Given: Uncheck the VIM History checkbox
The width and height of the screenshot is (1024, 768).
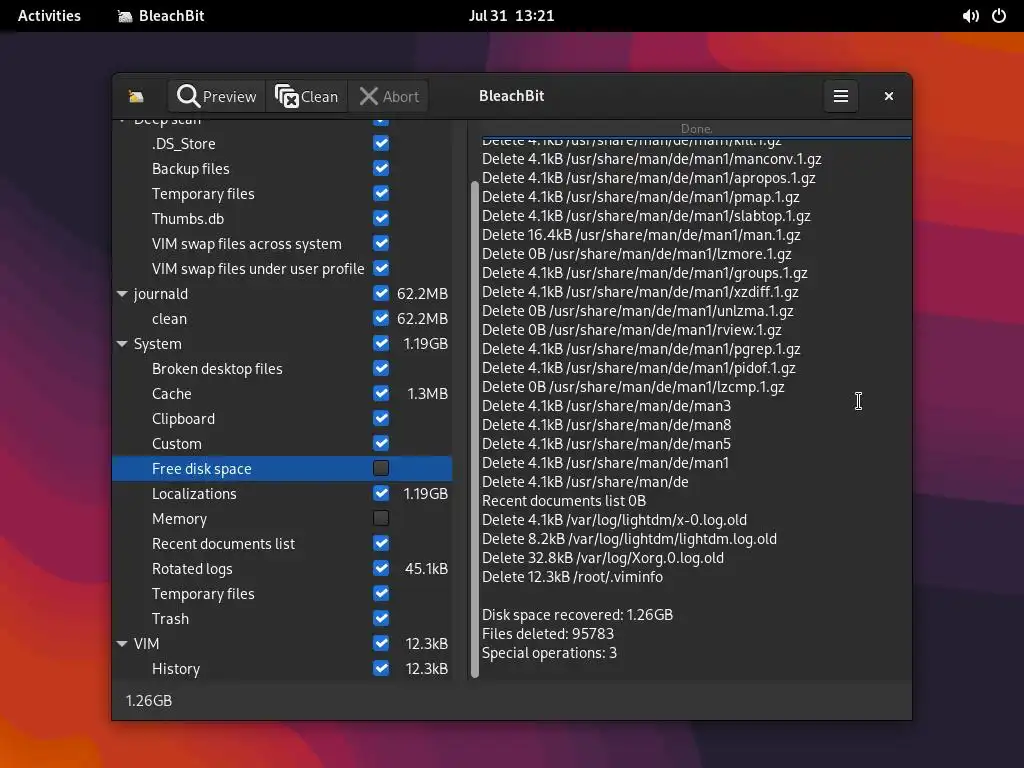Looking at the screenshot, I should 381,668.
